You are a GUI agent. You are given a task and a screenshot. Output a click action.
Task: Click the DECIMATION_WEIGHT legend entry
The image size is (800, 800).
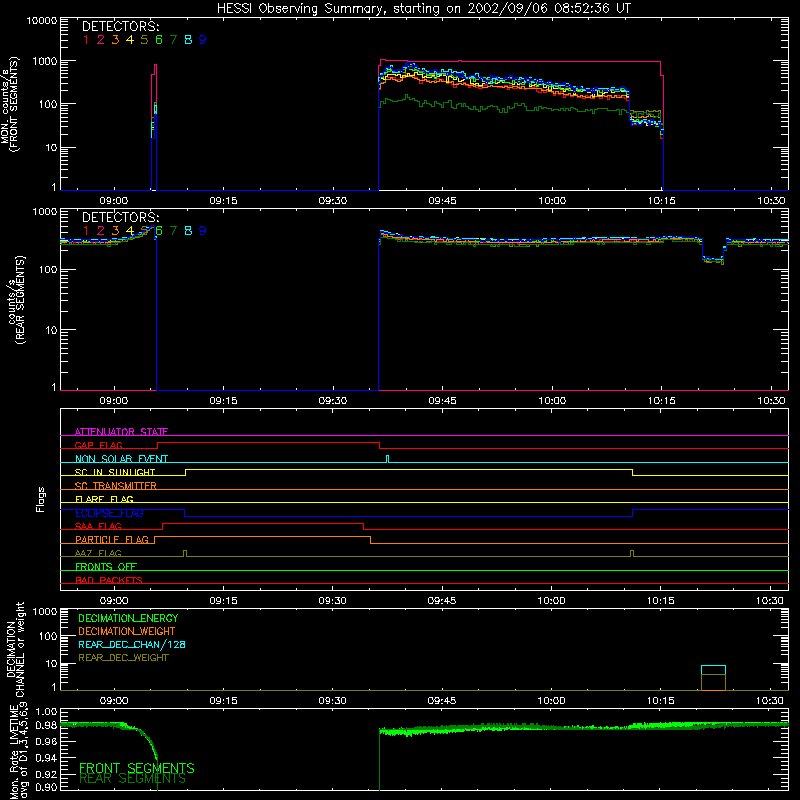point(127,631)
